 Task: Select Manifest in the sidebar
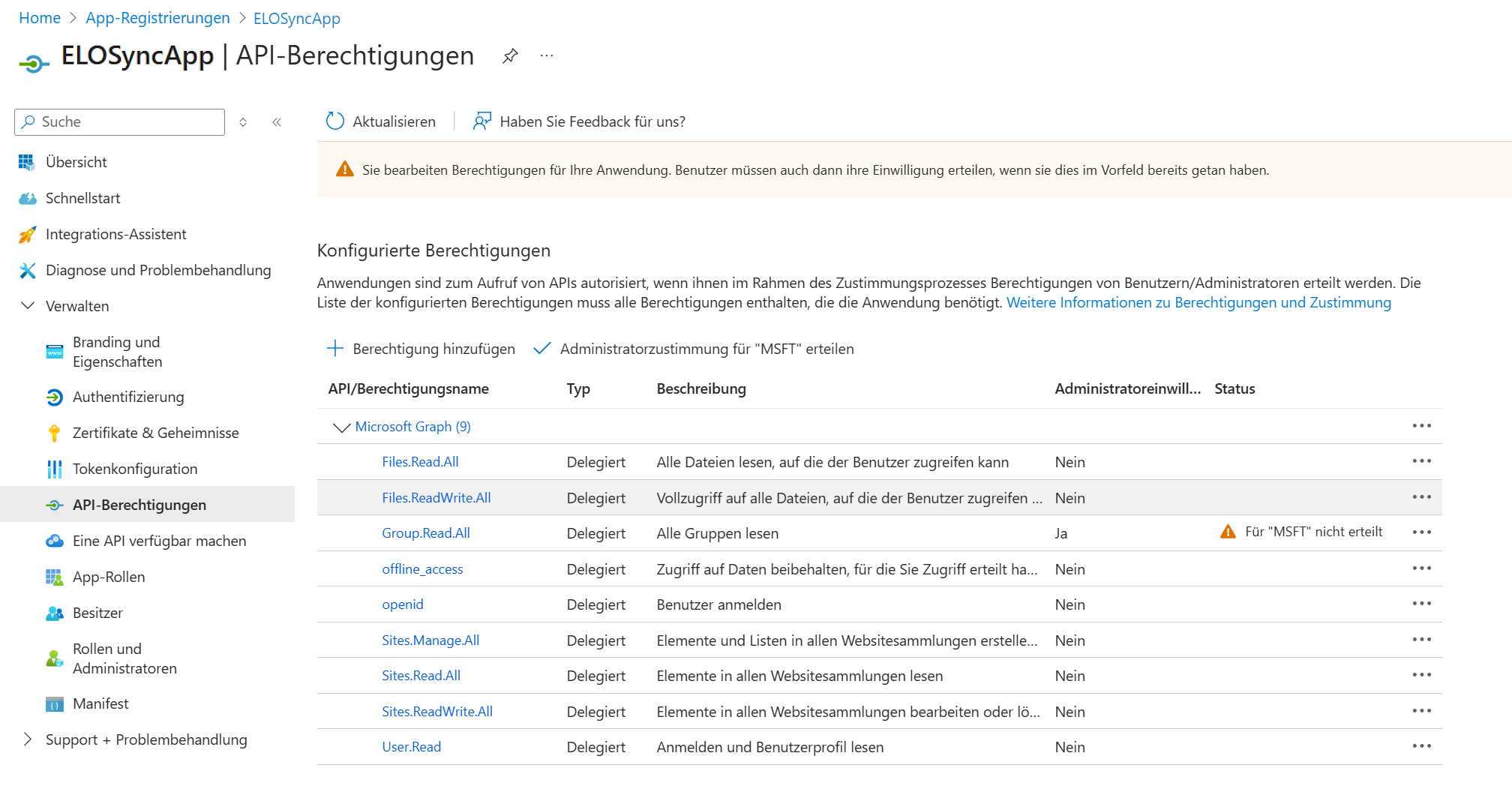100,703
